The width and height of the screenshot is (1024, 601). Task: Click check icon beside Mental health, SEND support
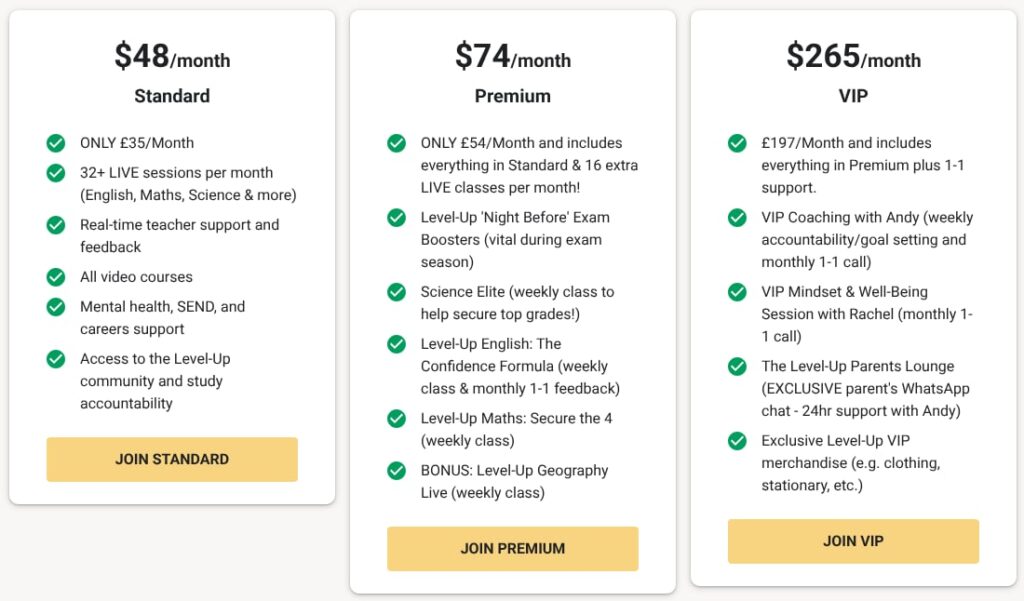56,307
